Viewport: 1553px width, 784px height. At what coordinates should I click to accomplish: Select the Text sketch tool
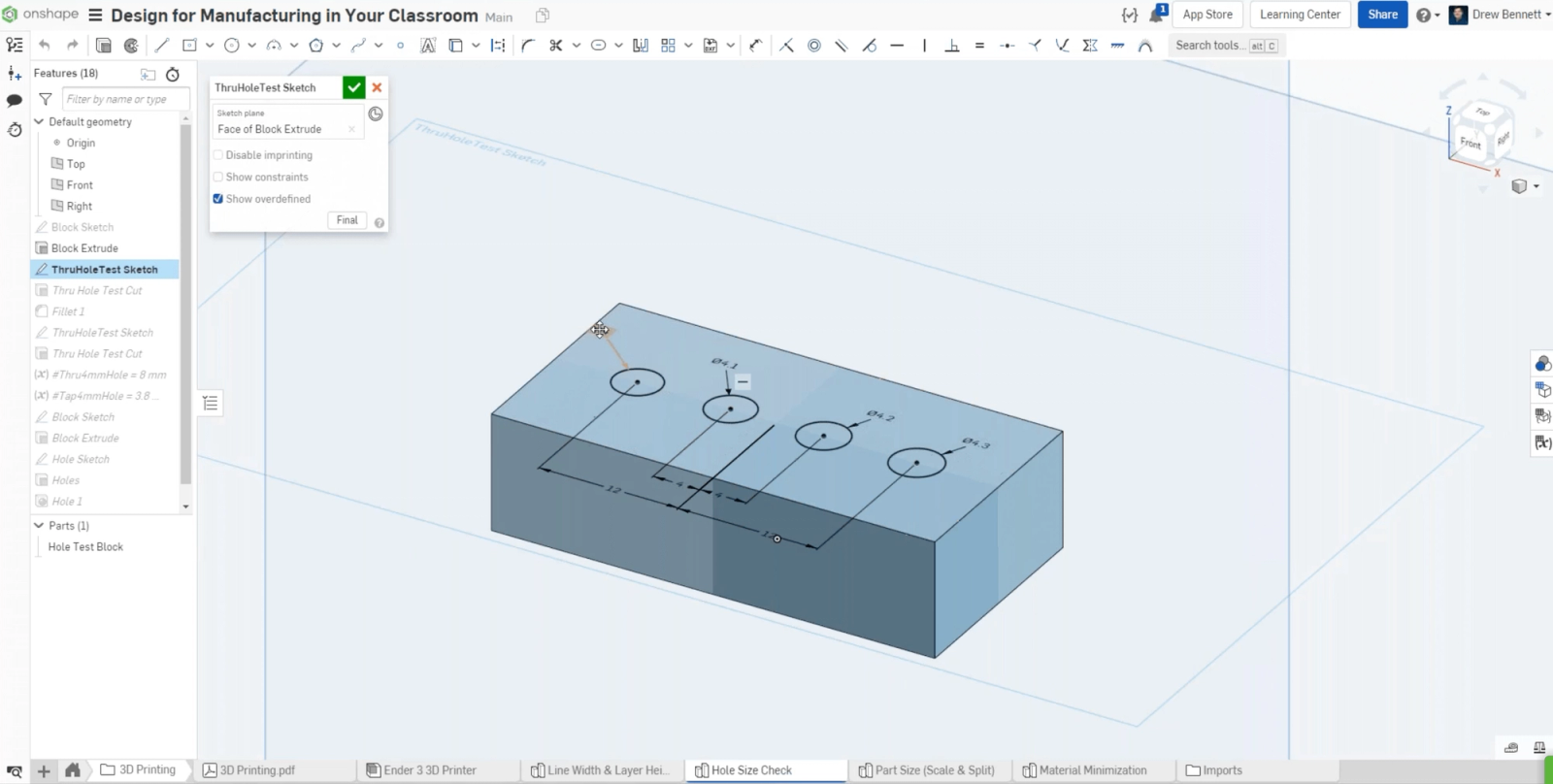427,45
